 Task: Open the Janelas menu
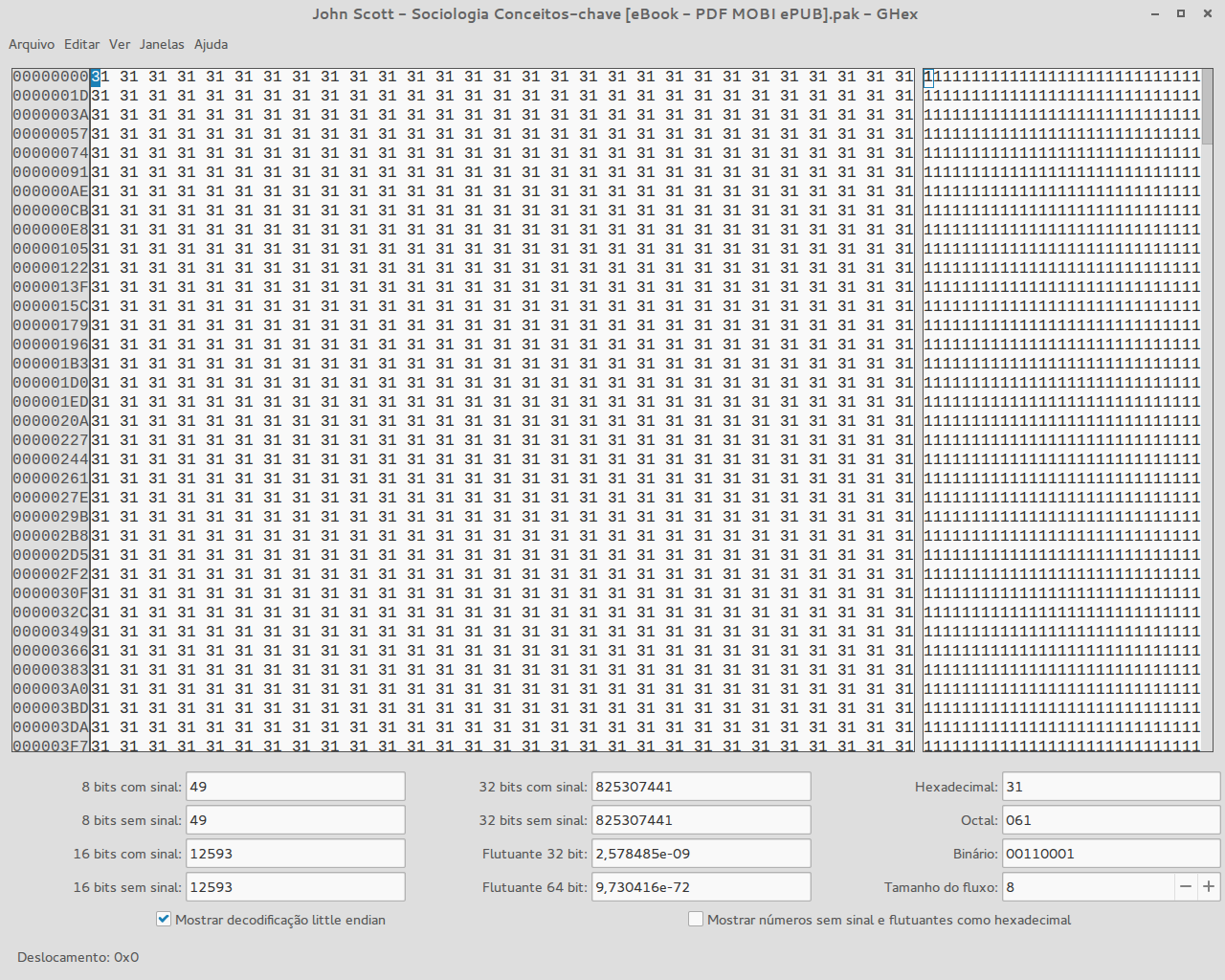click(x=162, y=44)
